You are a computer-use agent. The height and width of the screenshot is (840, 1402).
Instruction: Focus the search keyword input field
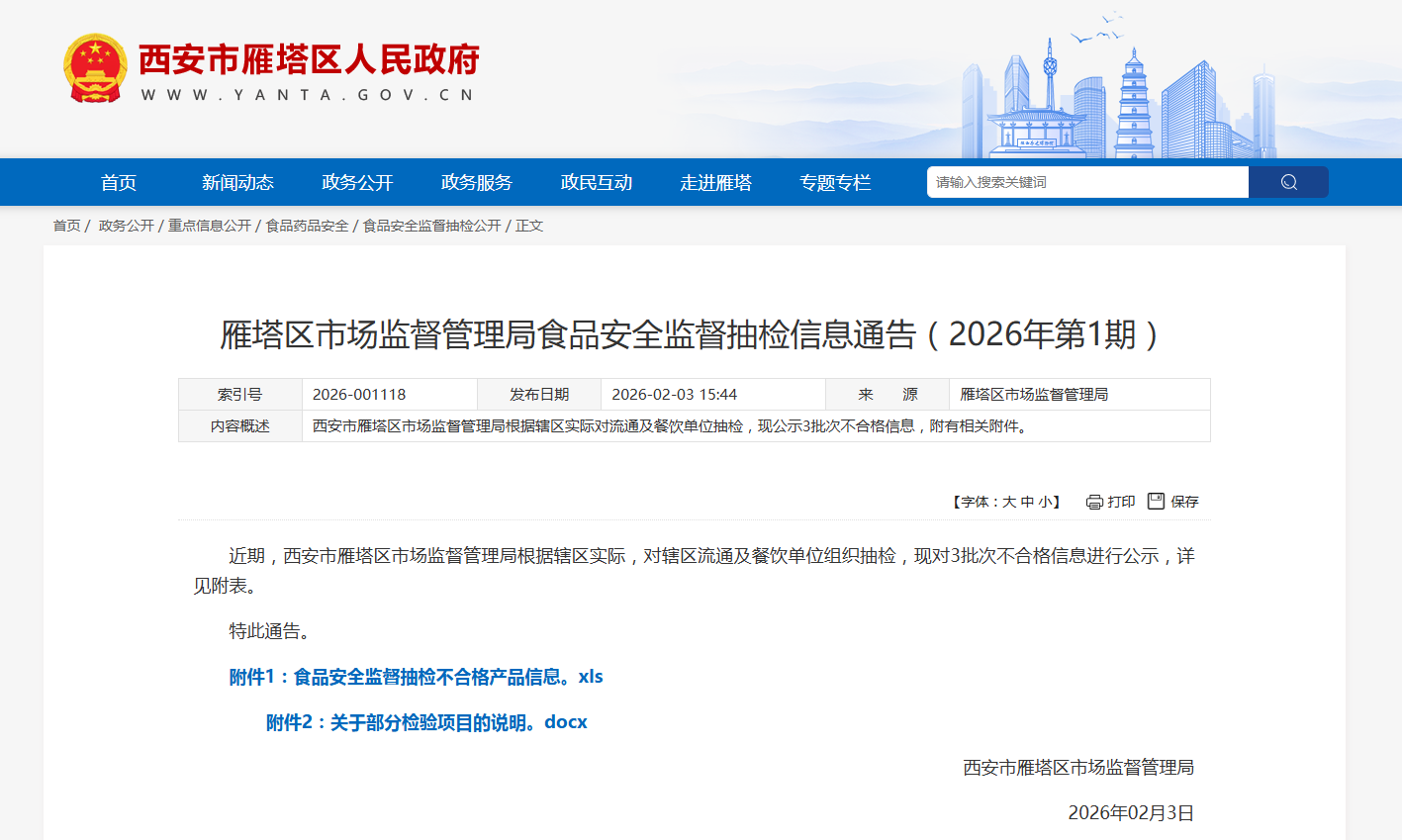coord(1086,182)
